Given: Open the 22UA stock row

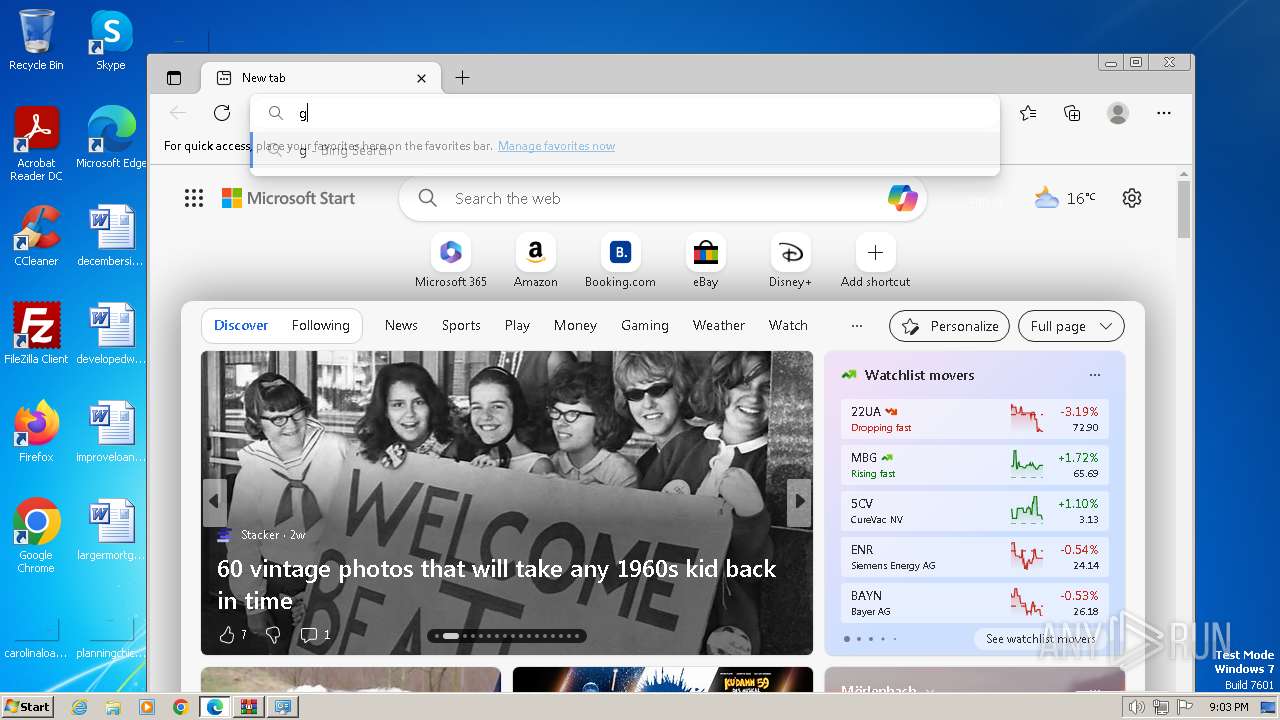Looking at the screenshot, I should click(x=975, y=419).
